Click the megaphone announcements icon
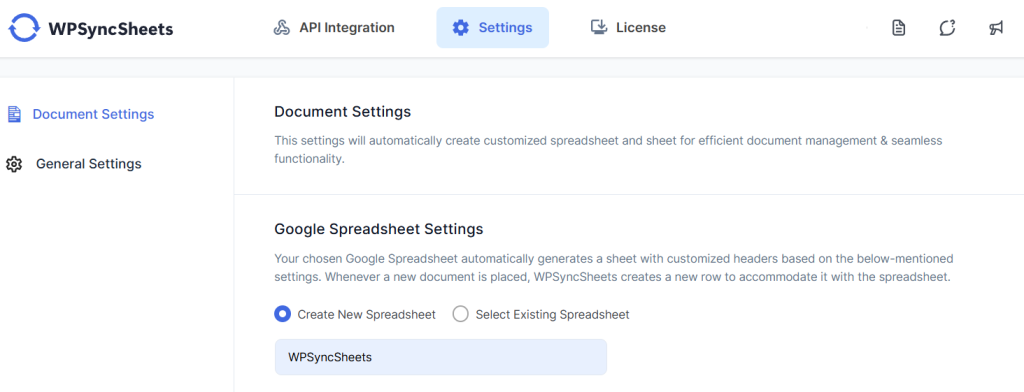The width and height of the screenshot is (1024, 392). coord(995,28)
